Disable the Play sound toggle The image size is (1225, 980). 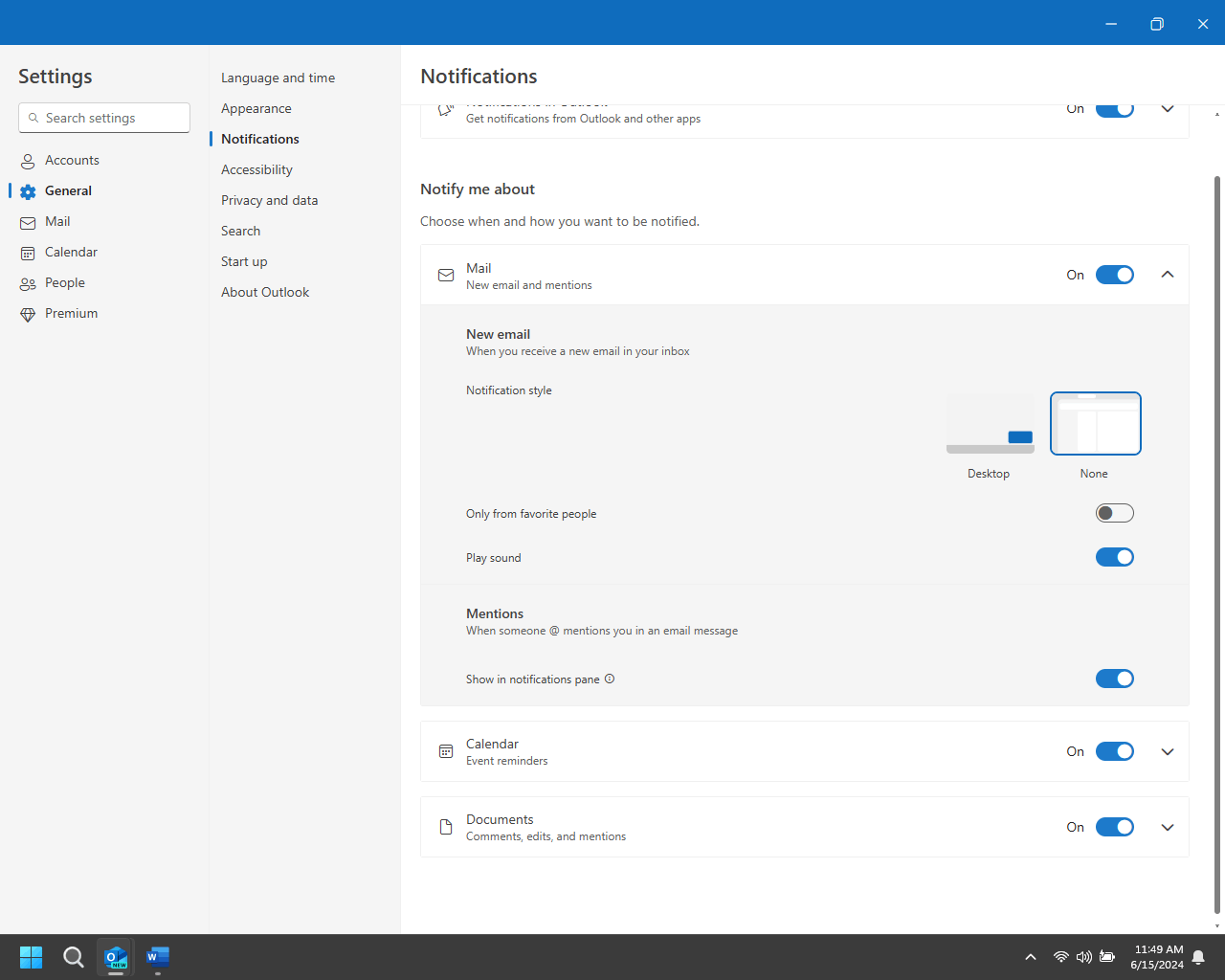(1114, 557)
